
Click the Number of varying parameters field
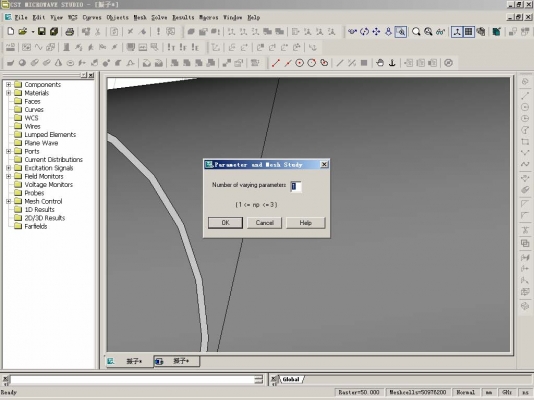pyautogui.click(x=296, y=186)
